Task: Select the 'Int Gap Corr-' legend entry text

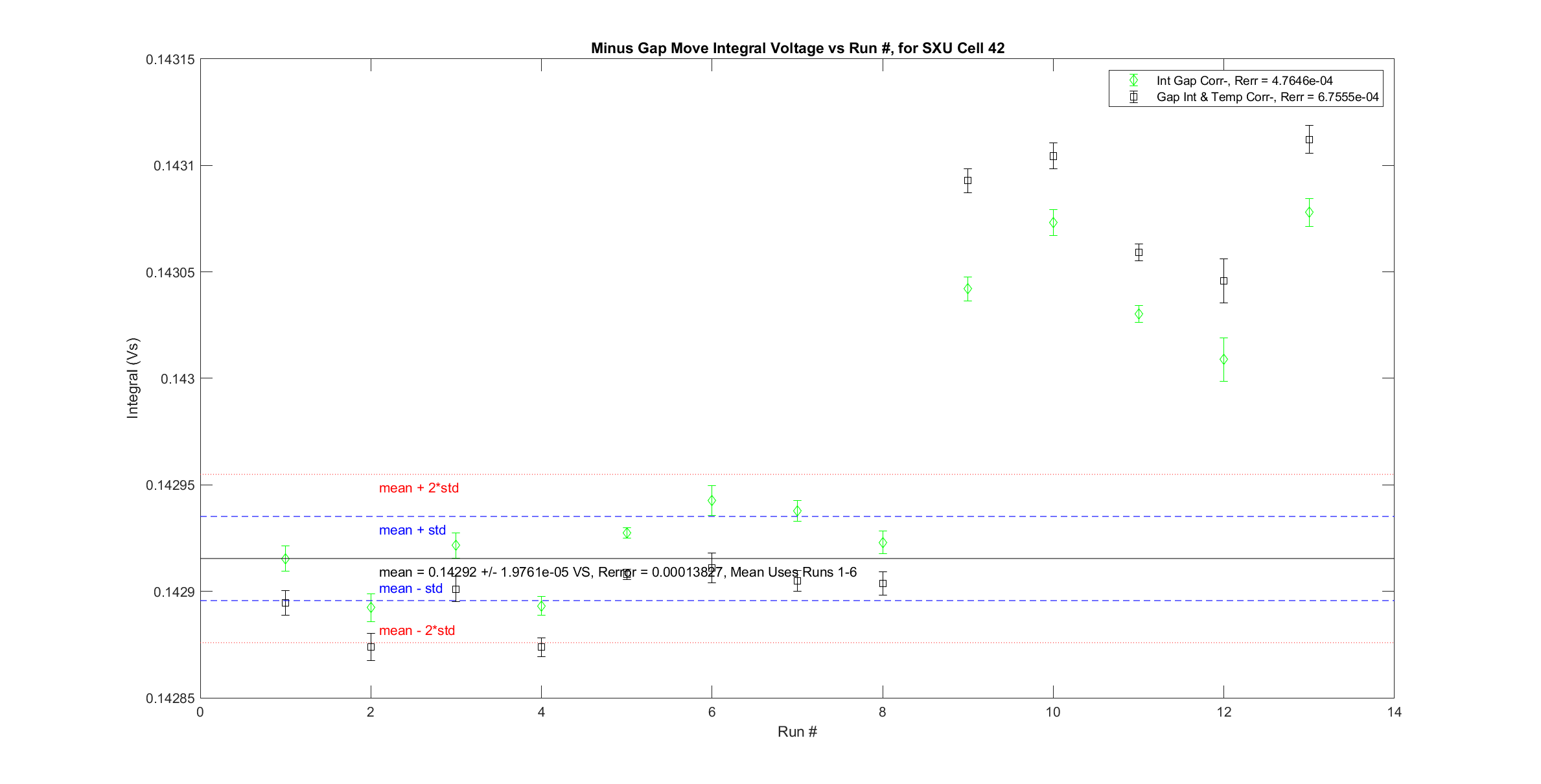Action: tap(1244, 80)
